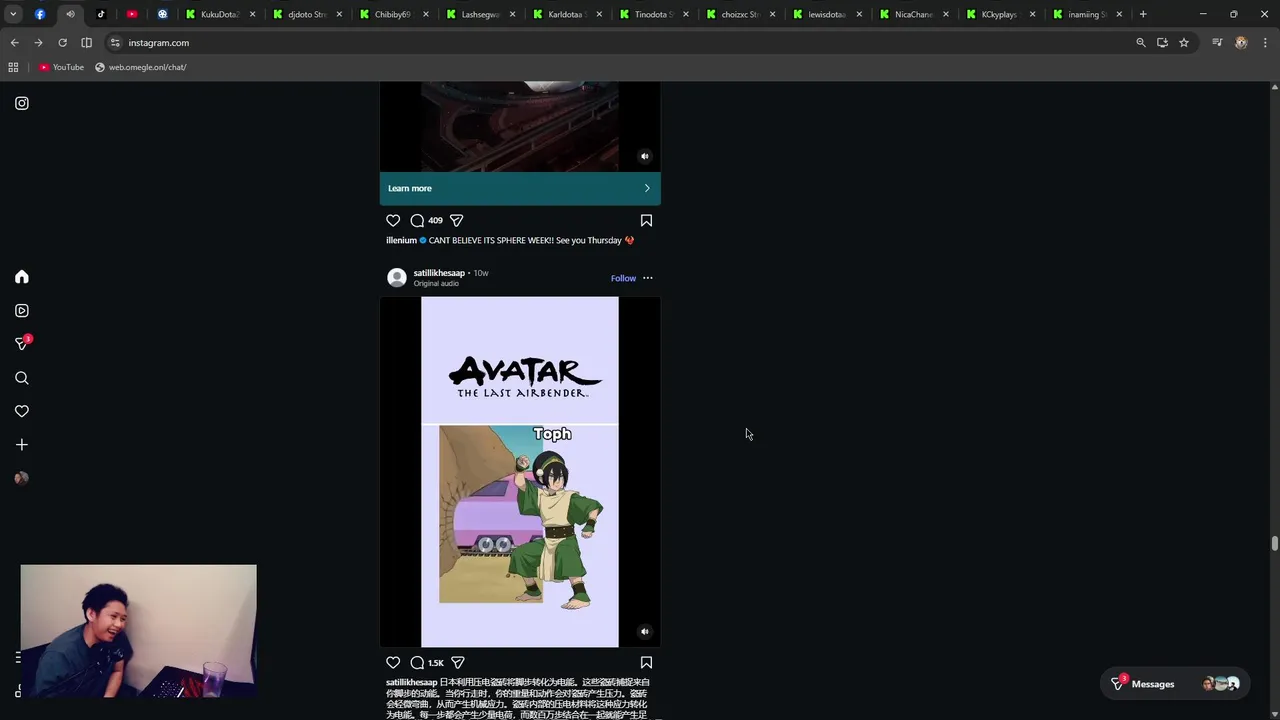Toggle browser split view icon
The image size is (1280, 720).
coord(86,43)
